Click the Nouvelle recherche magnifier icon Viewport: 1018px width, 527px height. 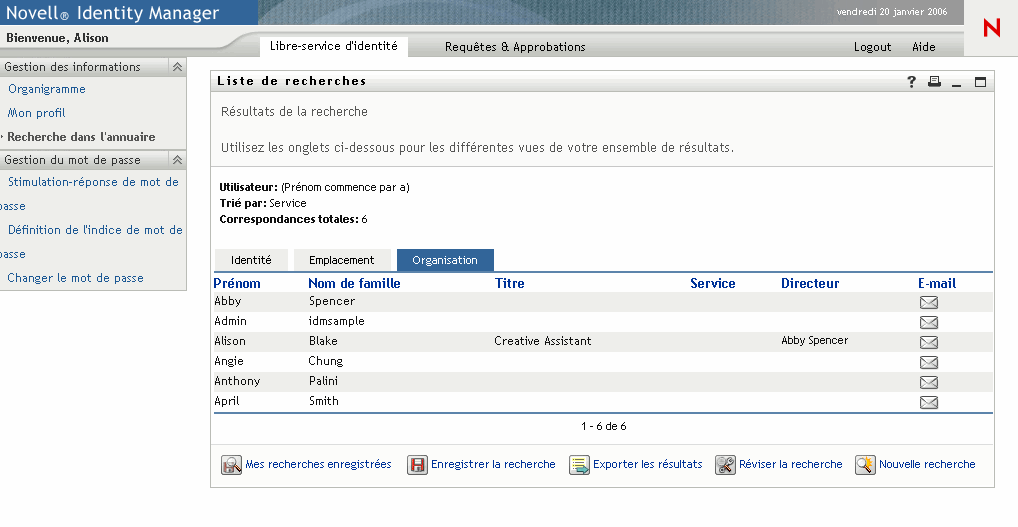coord(865,465)
